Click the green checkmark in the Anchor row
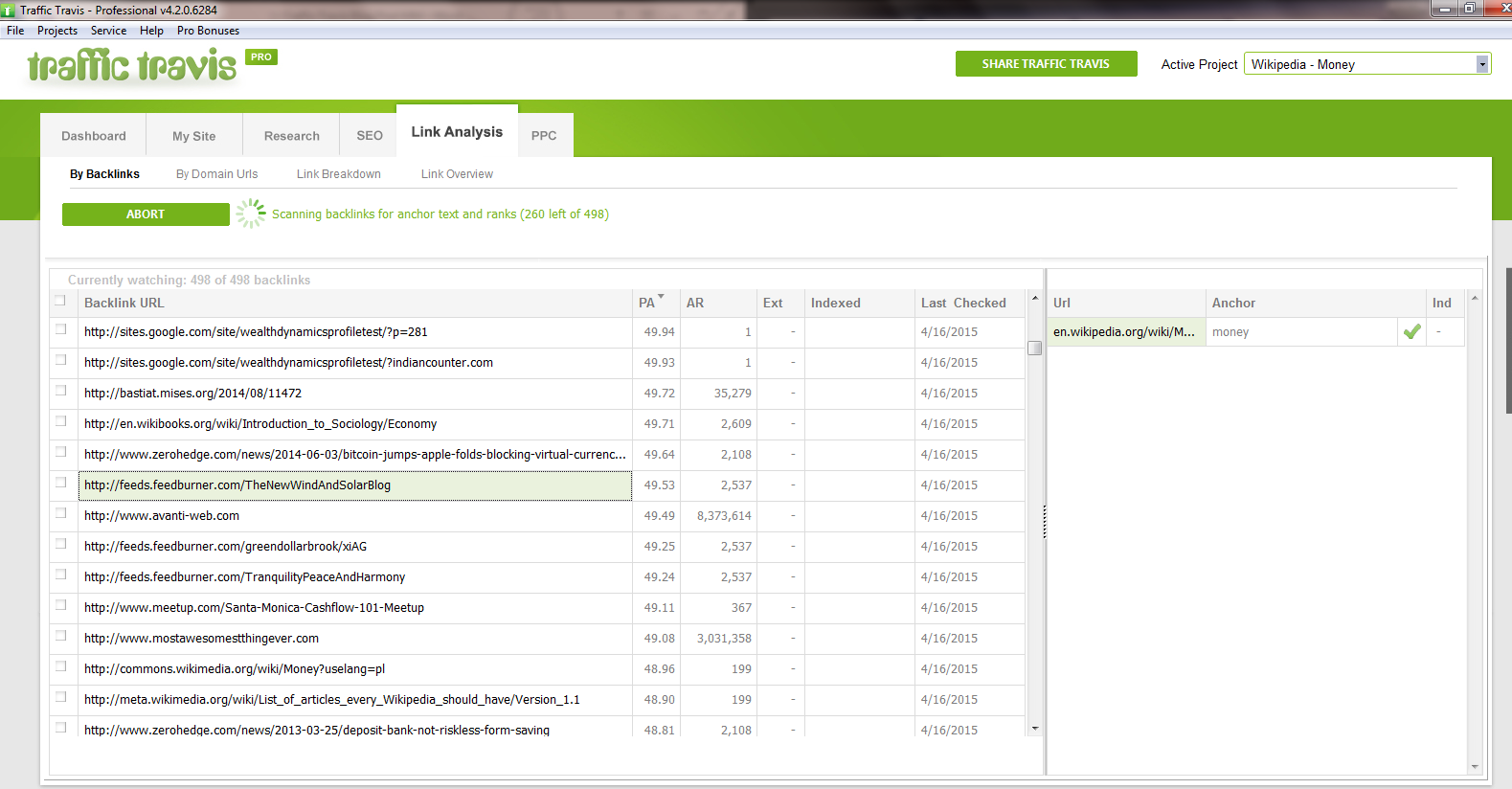 click(x=1411, y=332)
